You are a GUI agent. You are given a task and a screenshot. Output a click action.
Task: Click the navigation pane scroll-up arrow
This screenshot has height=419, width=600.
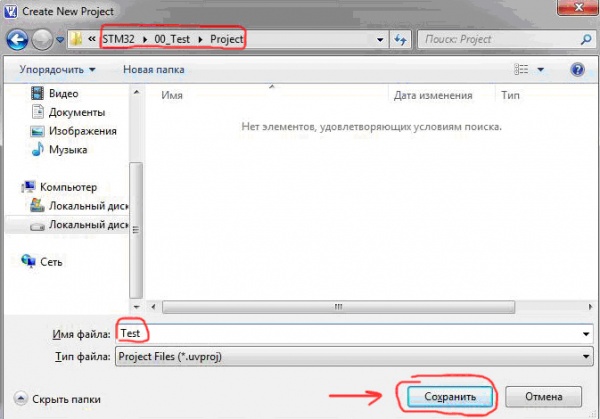(137, 92)
